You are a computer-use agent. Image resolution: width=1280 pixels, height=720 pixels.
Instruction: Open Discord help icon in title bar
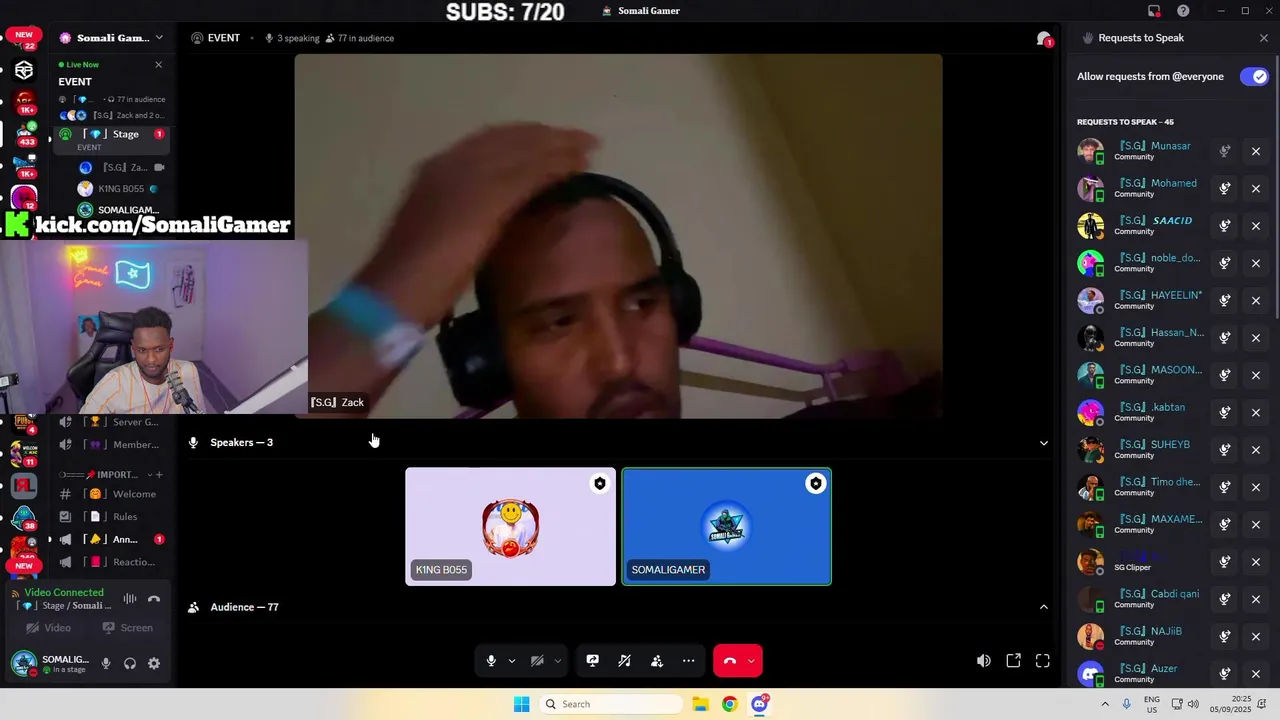(x=1183, y=11)
